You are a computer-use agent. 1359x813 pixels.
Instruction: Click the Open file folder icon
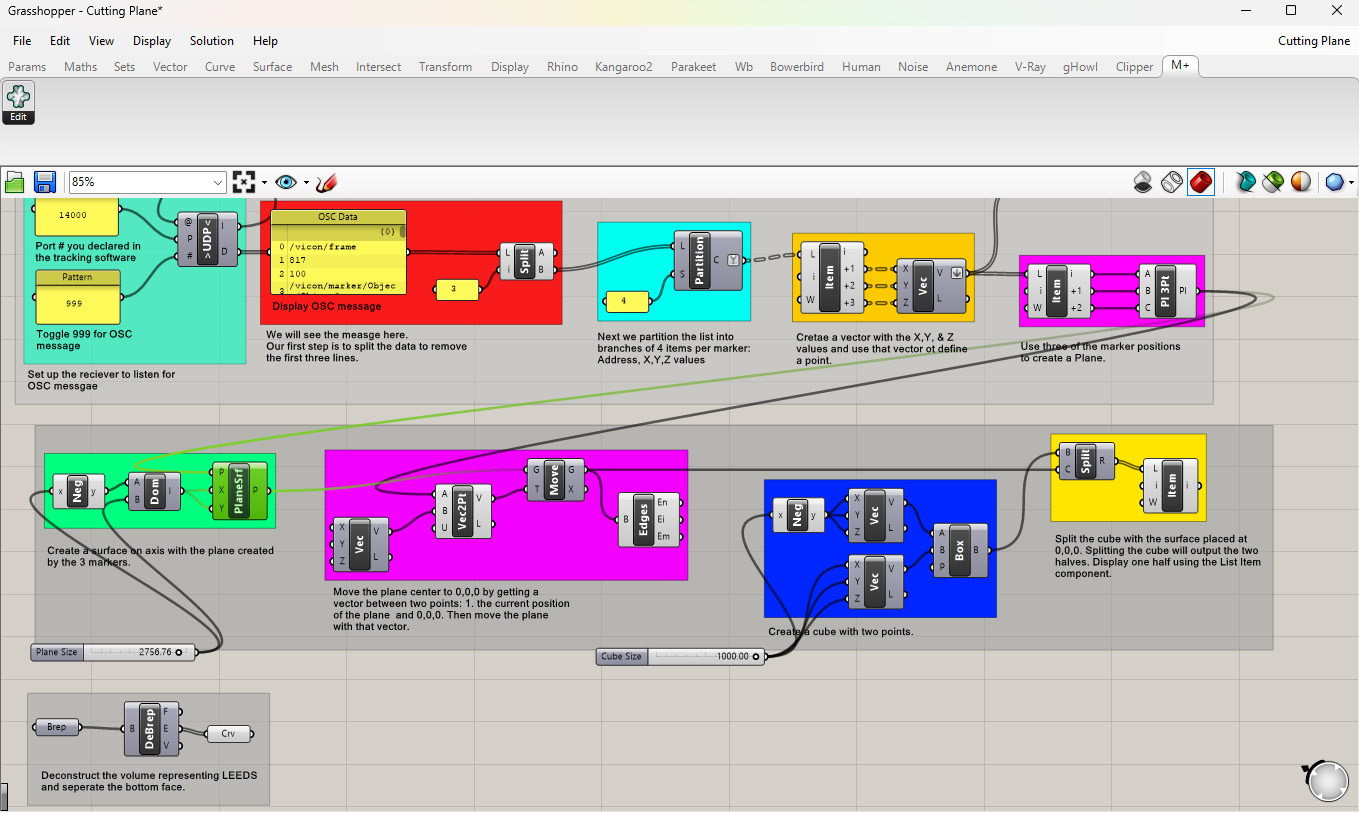(x=15, y=182)
